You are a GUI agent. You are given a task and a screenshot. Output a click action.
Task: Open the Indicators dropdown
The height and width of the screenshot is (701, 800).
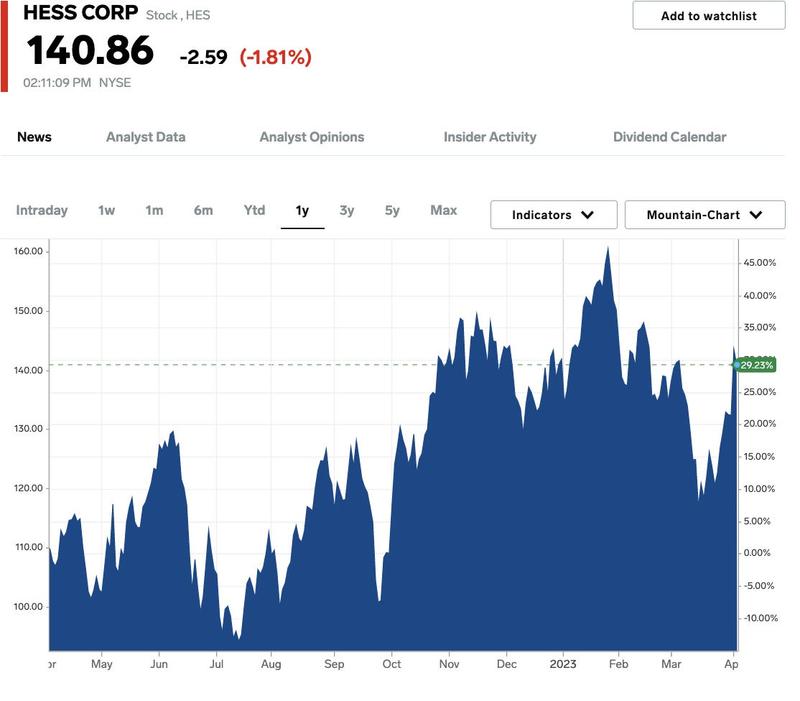(x=554, y=215)
